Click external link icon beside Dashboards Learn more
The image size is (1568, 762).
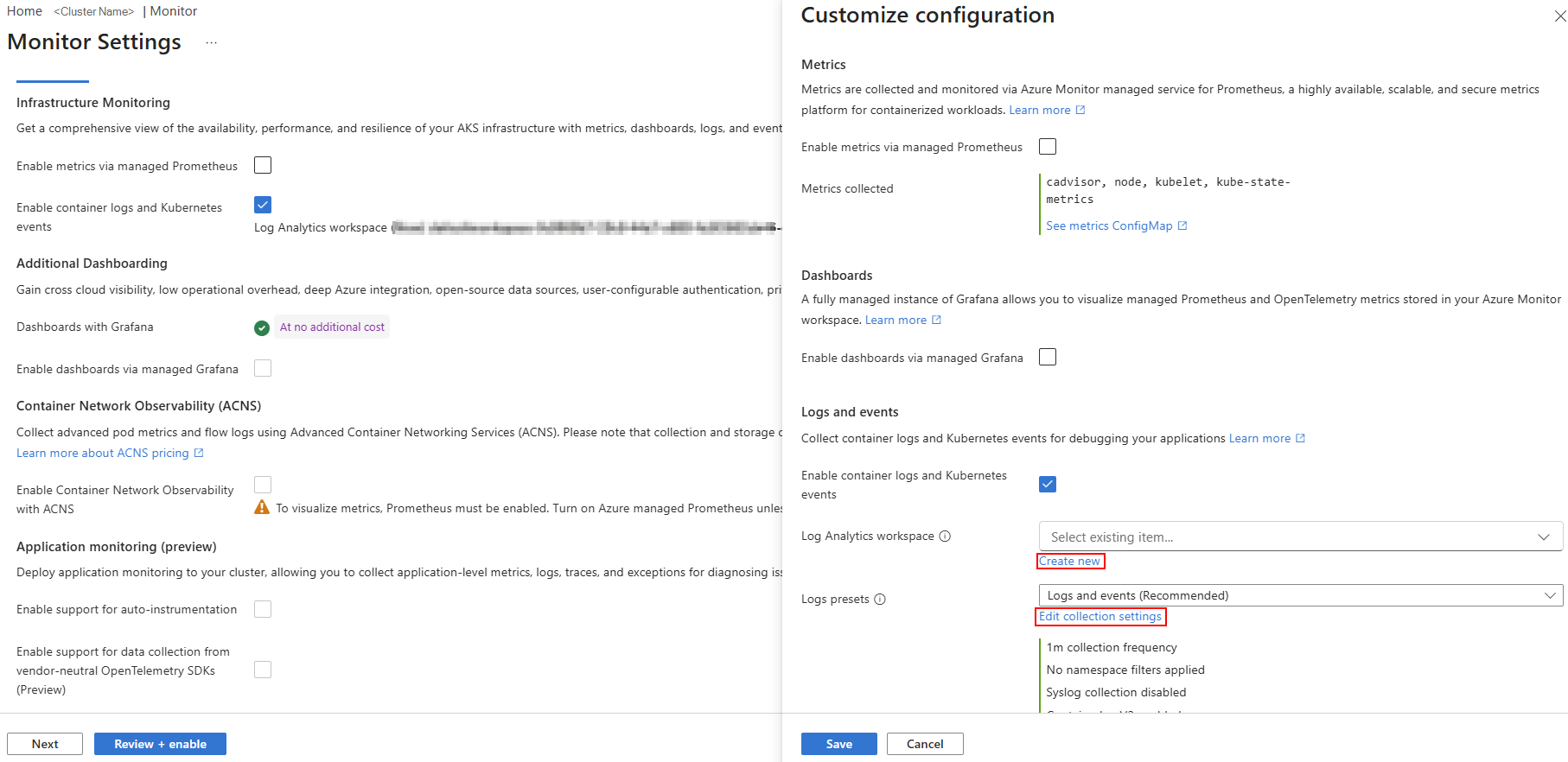[936, 320]
